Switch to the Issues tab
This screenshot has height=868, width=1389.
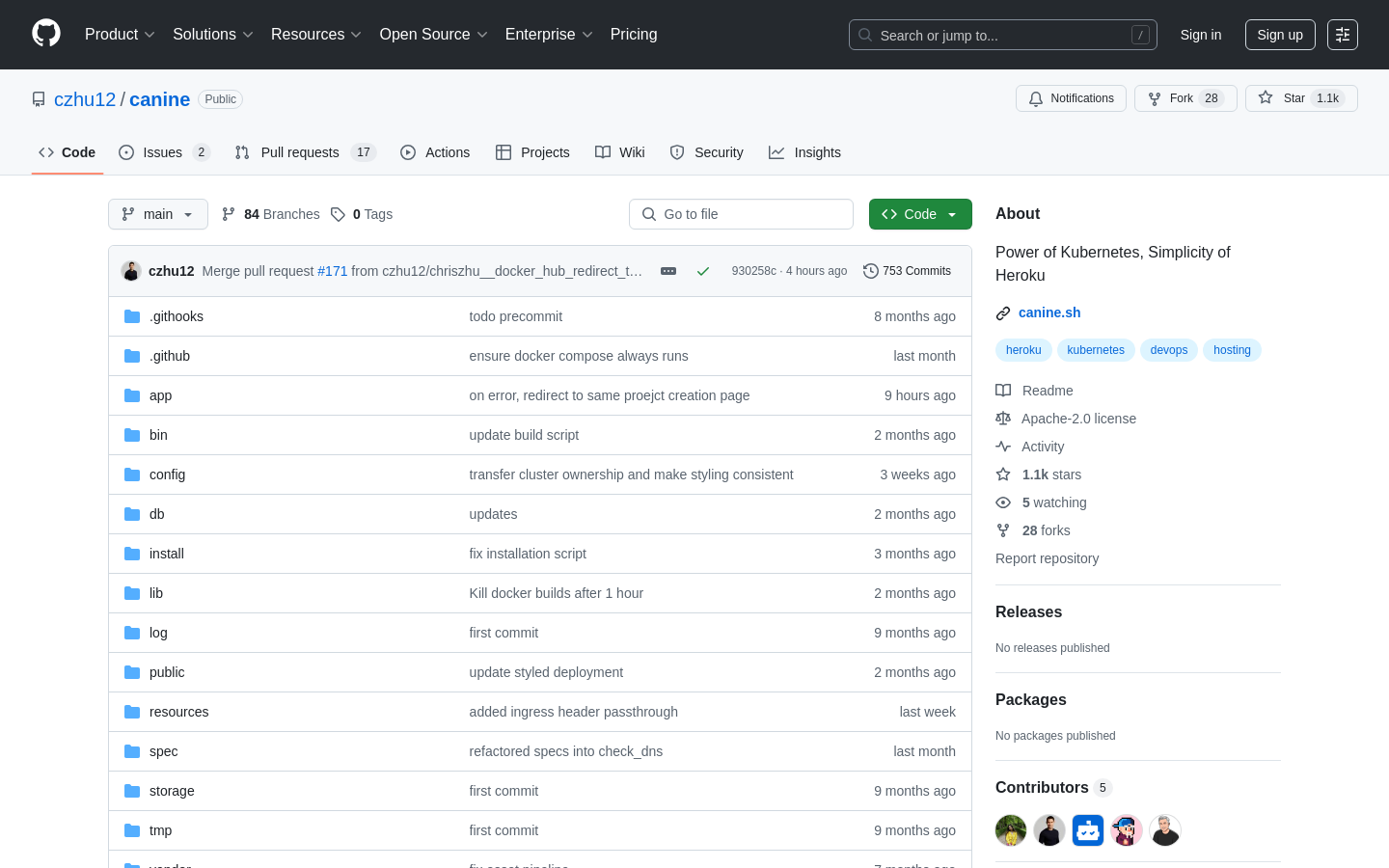(x=164, y=152)
